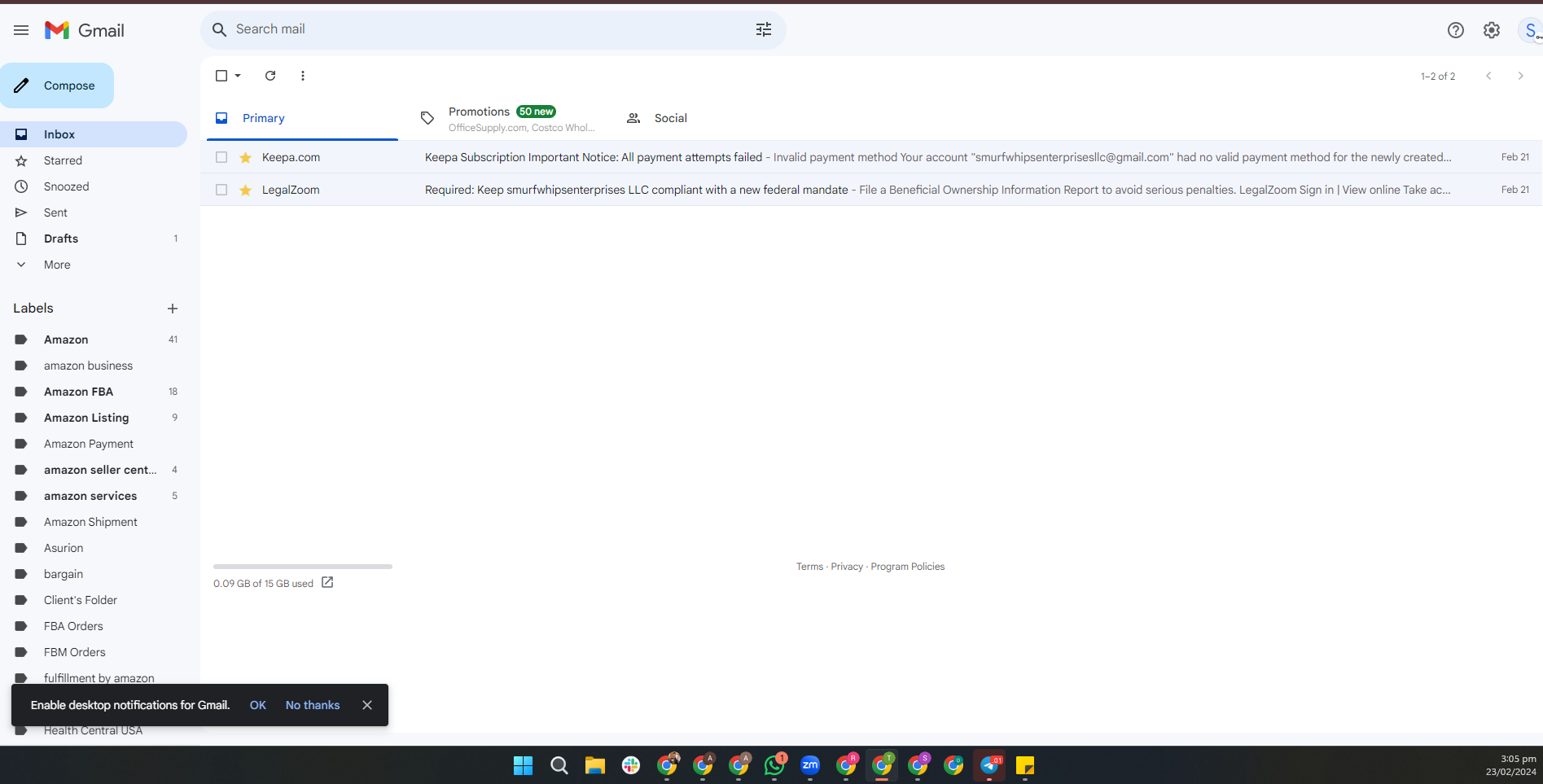Open the Drafts folder
The image size is (1543, 784).
click(x=94, y=239)
